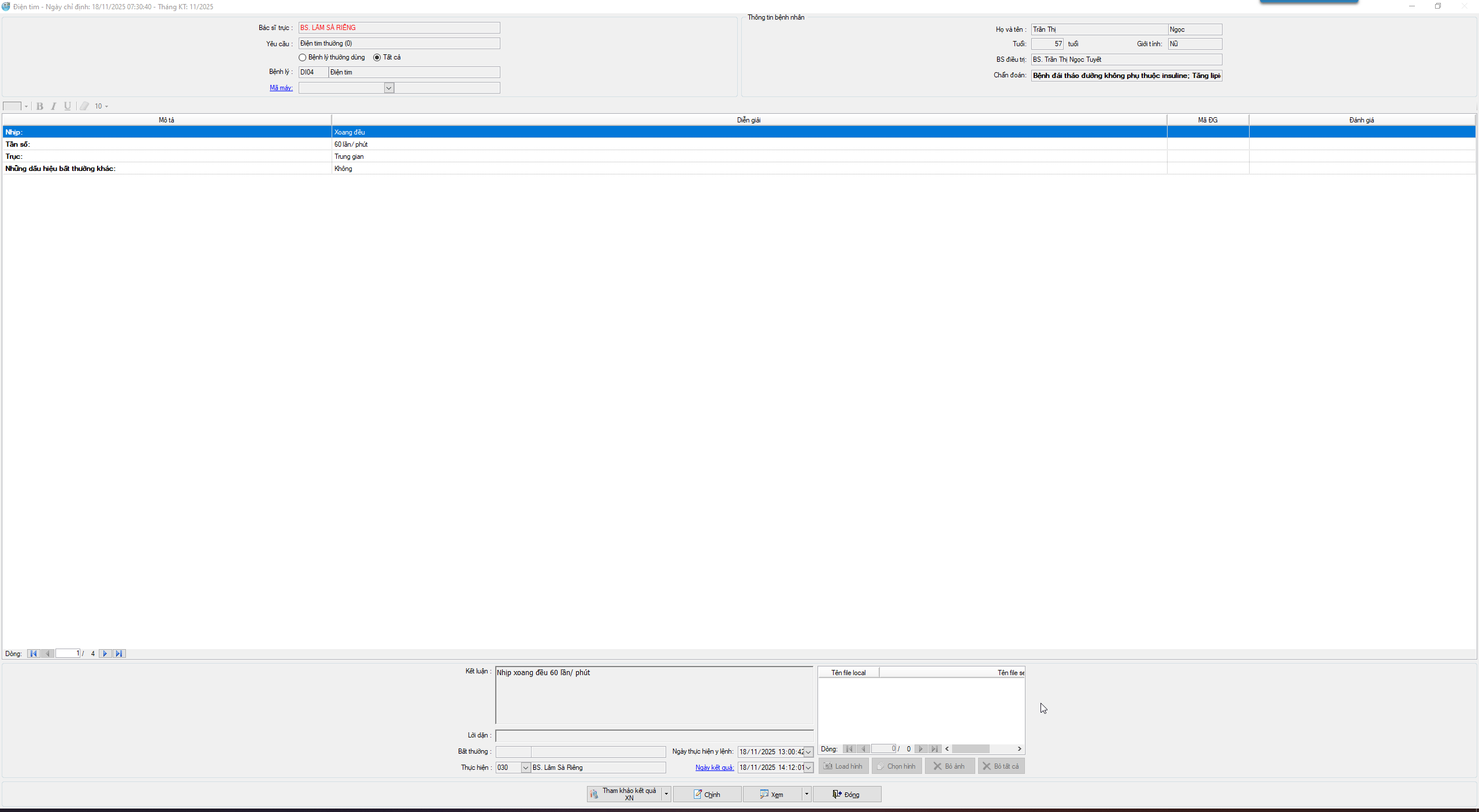
Task: Go to next row in main grid navigator
Action: coord(105,654)
